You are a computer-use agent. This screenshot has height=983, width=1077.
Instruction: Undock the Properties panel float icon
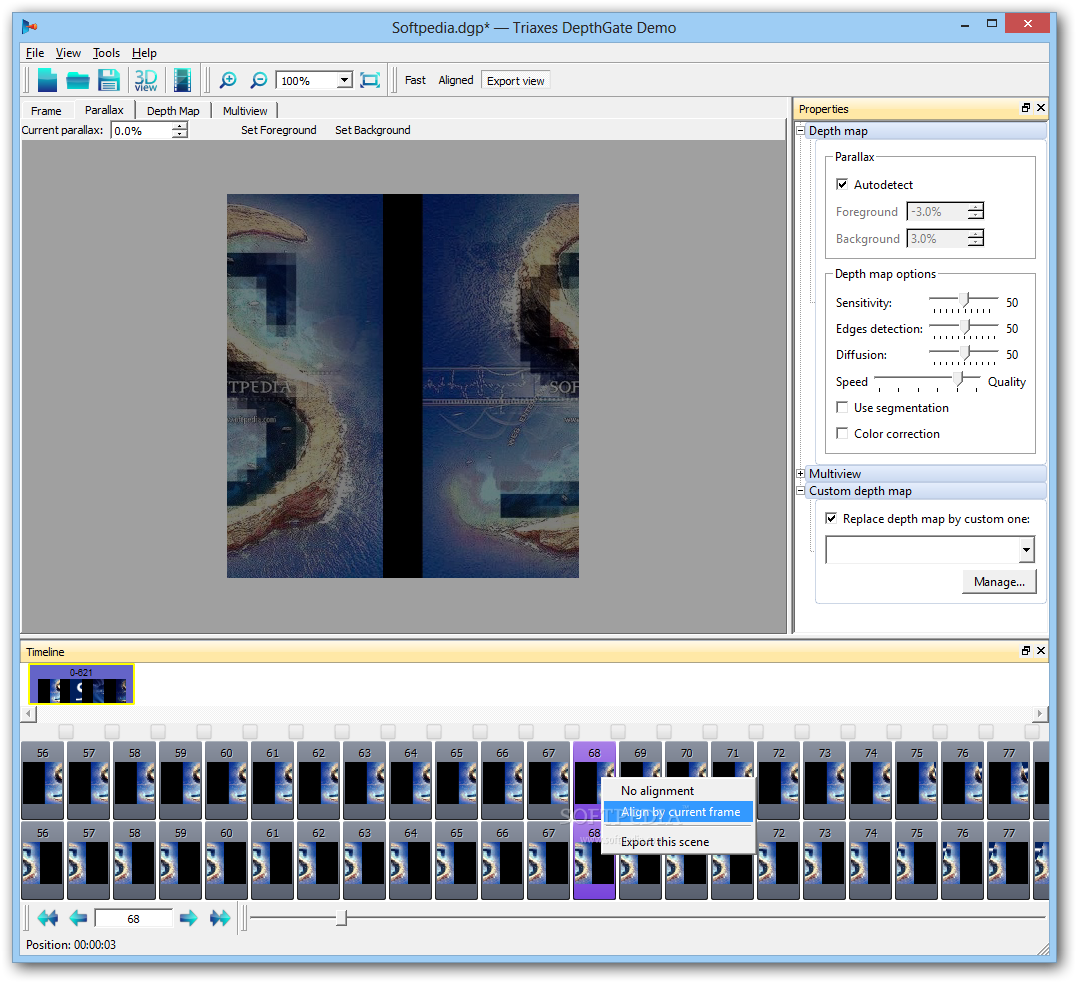coord(1026,108)
